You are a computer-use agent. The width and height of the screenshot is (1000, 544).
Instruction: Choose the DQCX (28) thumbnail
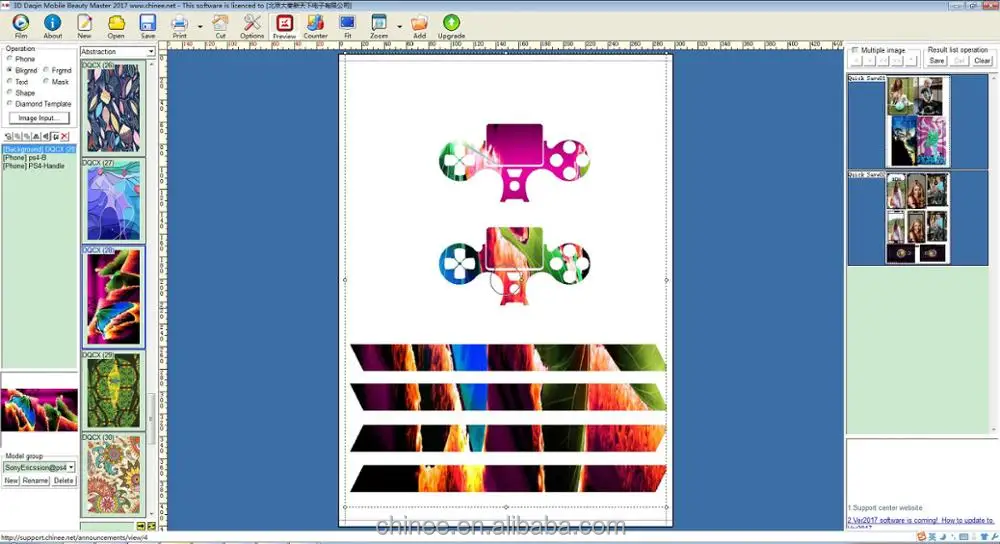pyautogui.click(x=114, y=298)
